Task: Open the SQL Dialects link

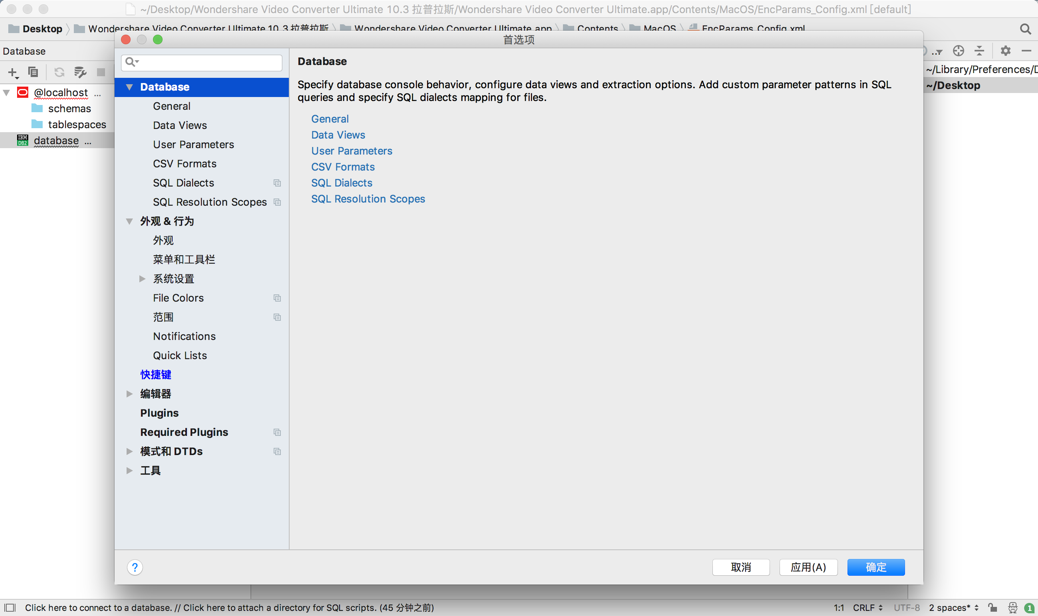Action: [x=342, y=183]
